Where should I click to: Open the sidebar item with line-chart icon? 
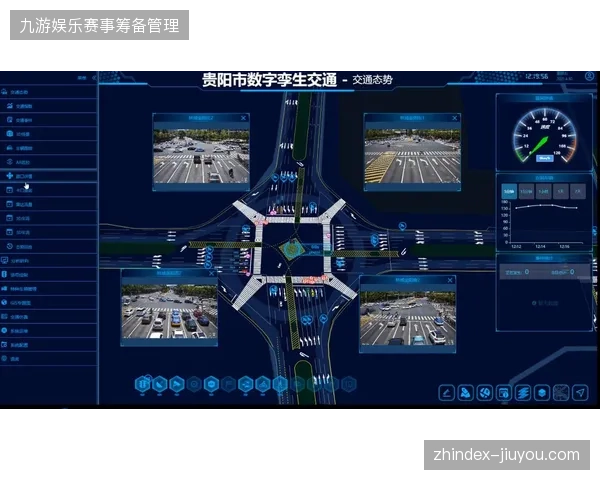point(49,106)
